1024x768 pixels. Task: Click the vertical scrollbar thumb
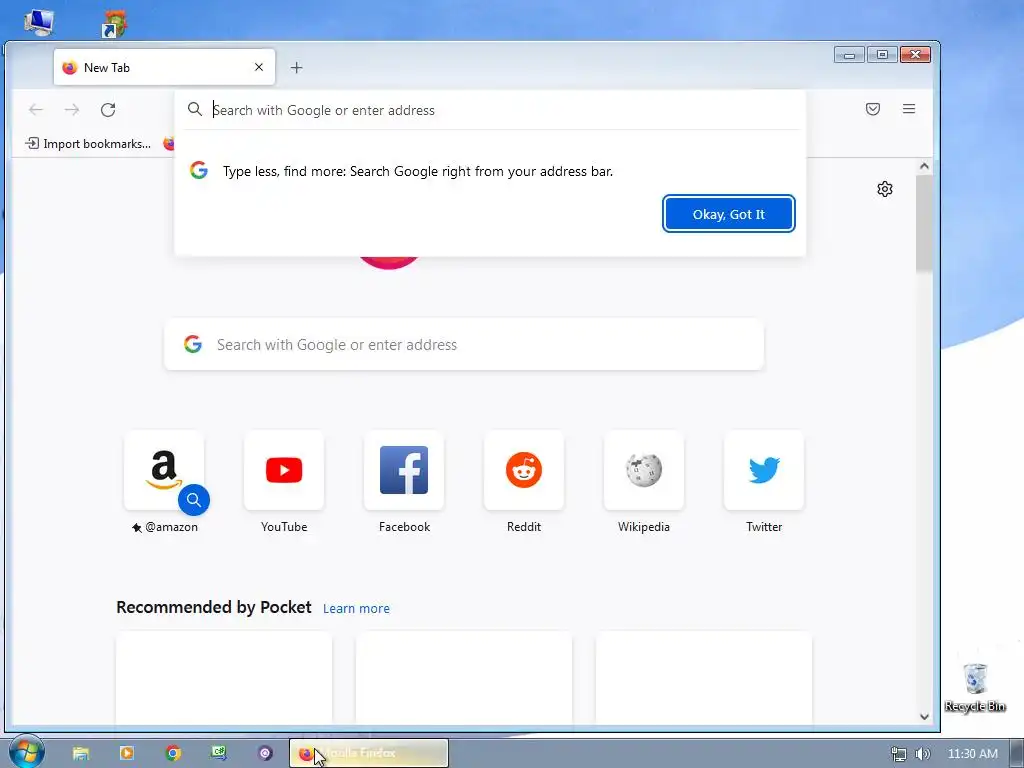tap(924, 223)
